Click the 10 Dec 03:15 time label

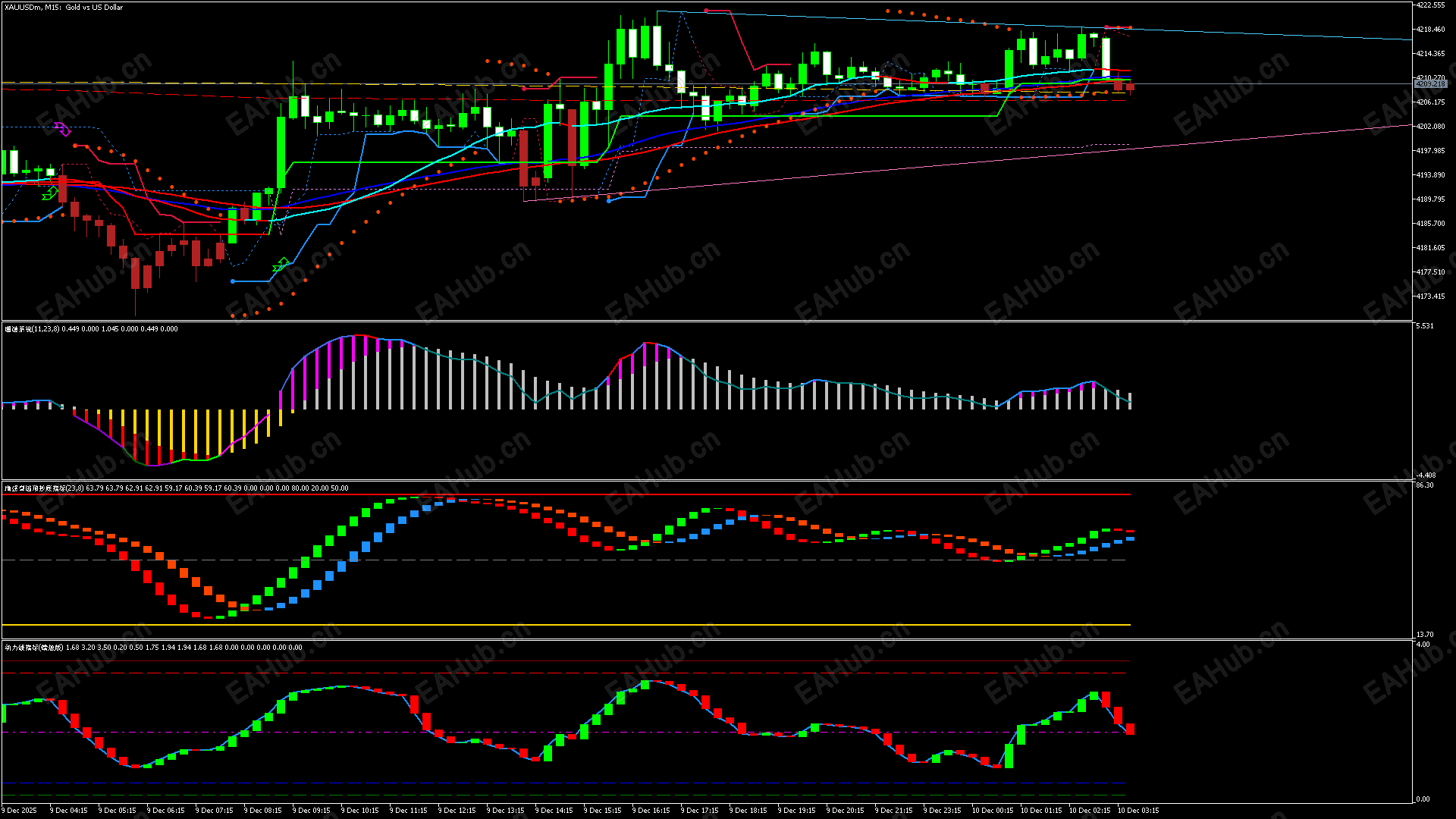[1137, 810]
